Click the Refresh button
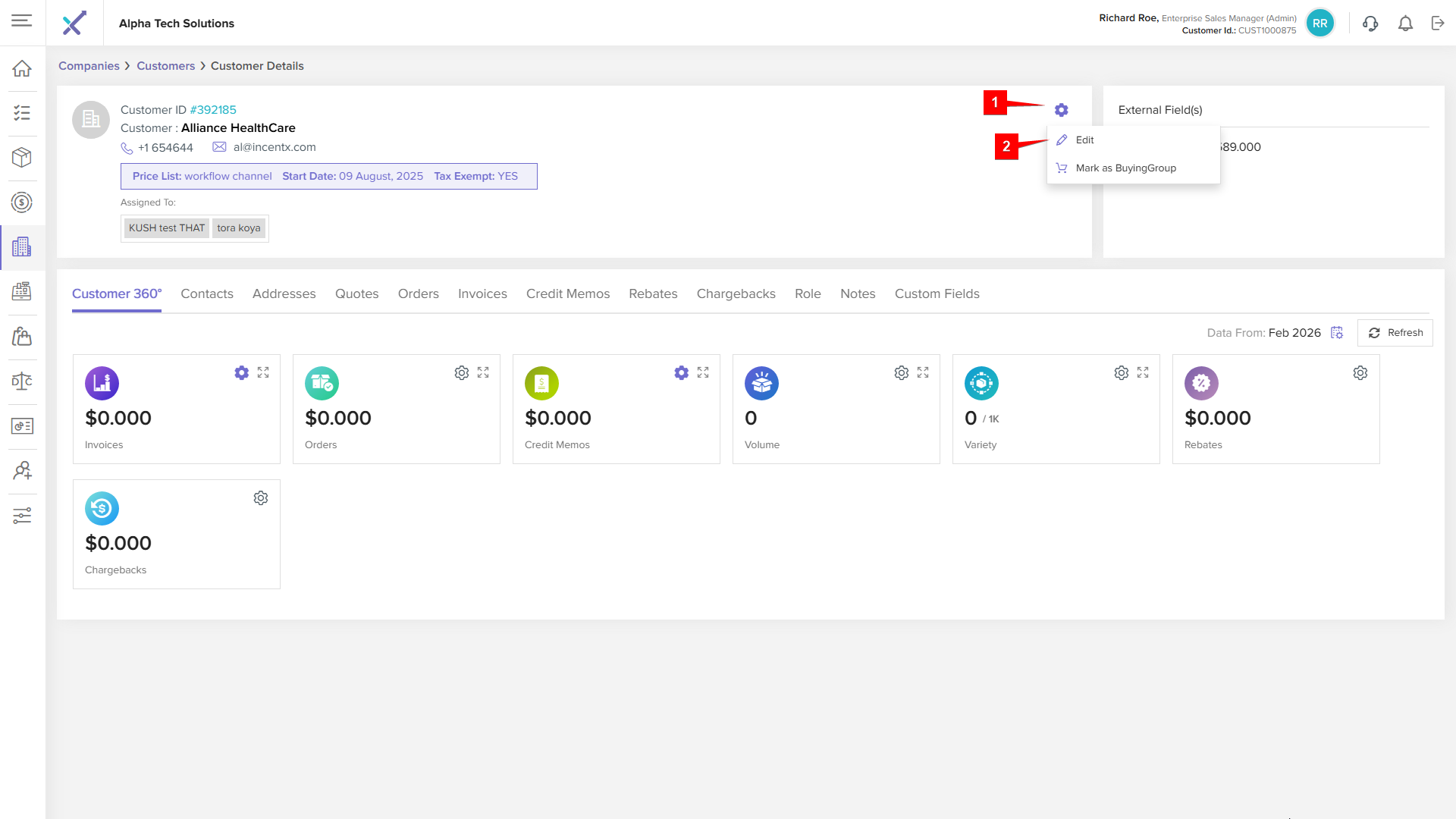The height and width of the screenshot is (819, 1456). (1395, 333)
